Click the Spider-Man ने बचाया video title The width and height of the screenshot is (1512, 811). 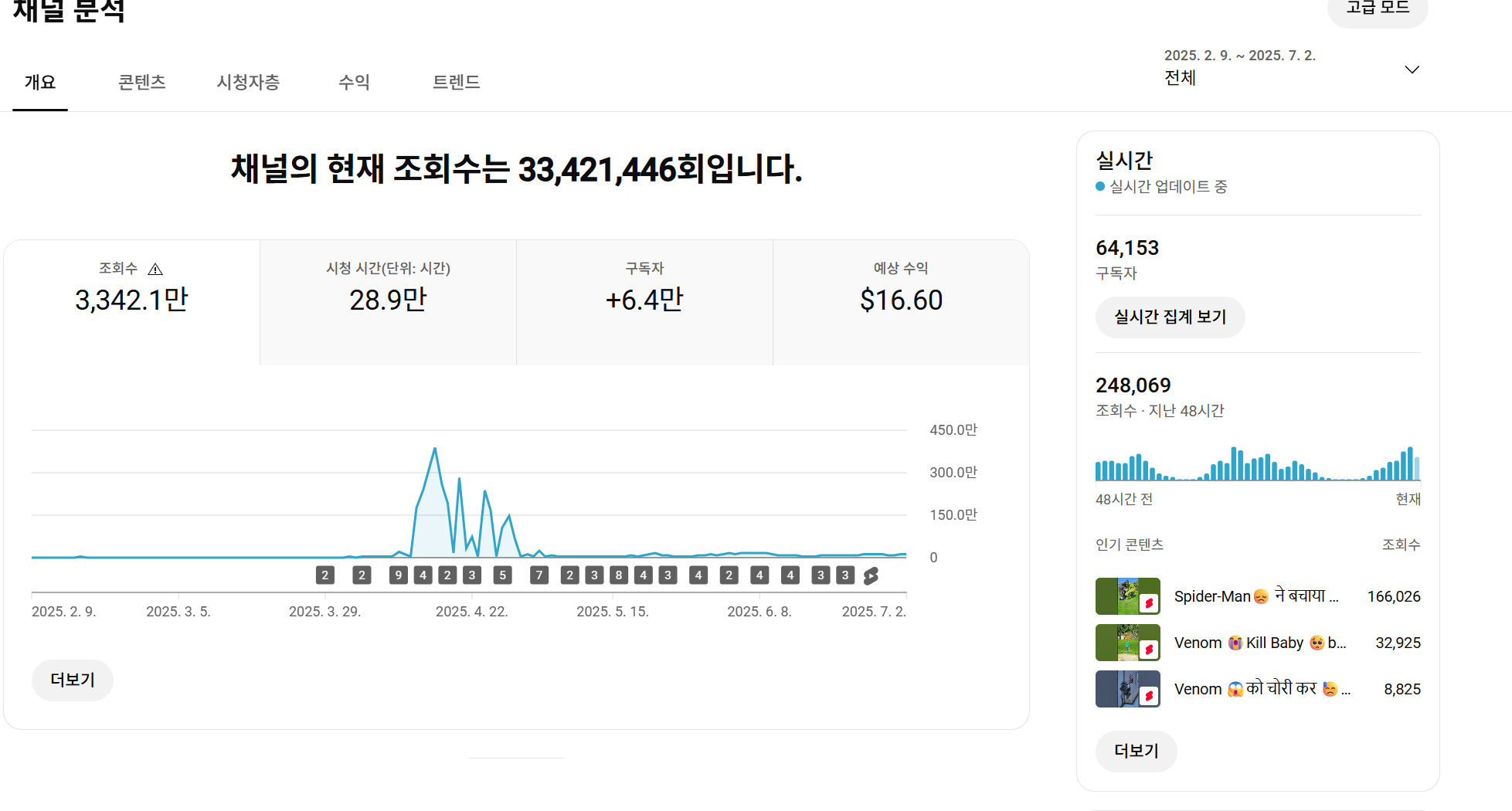coord(1256,596)
